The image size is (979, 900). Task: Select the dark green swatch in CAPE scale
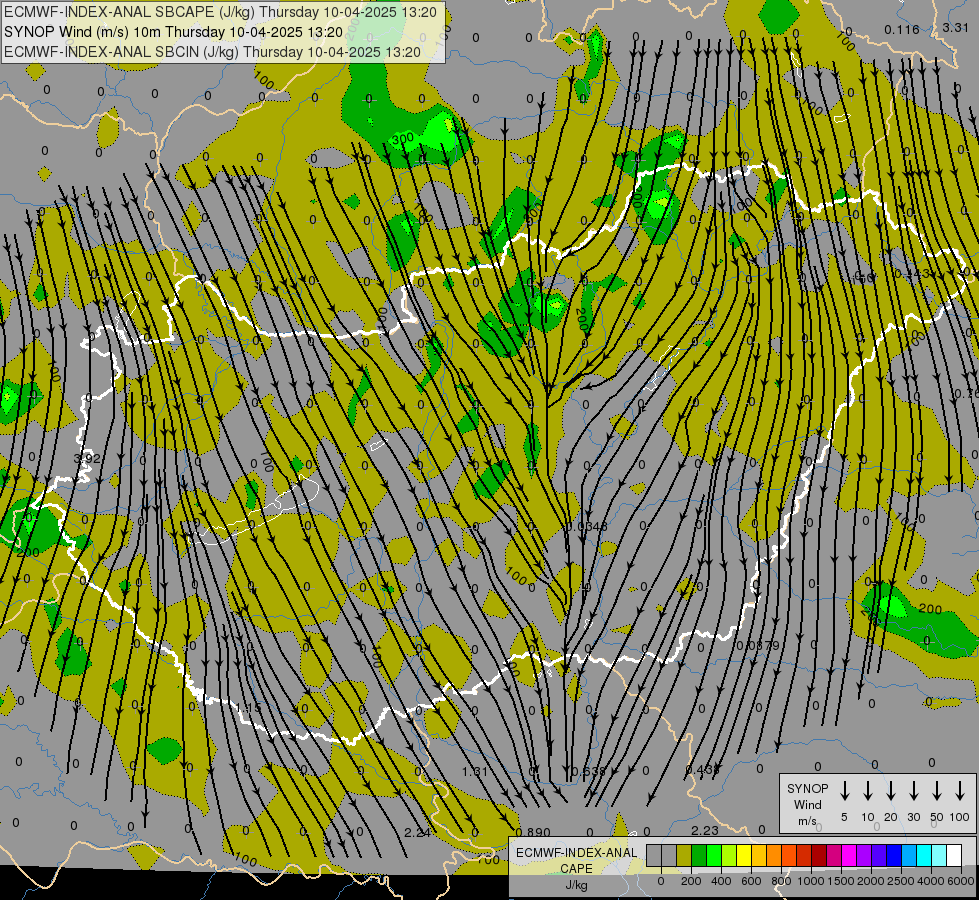(699, 855)
